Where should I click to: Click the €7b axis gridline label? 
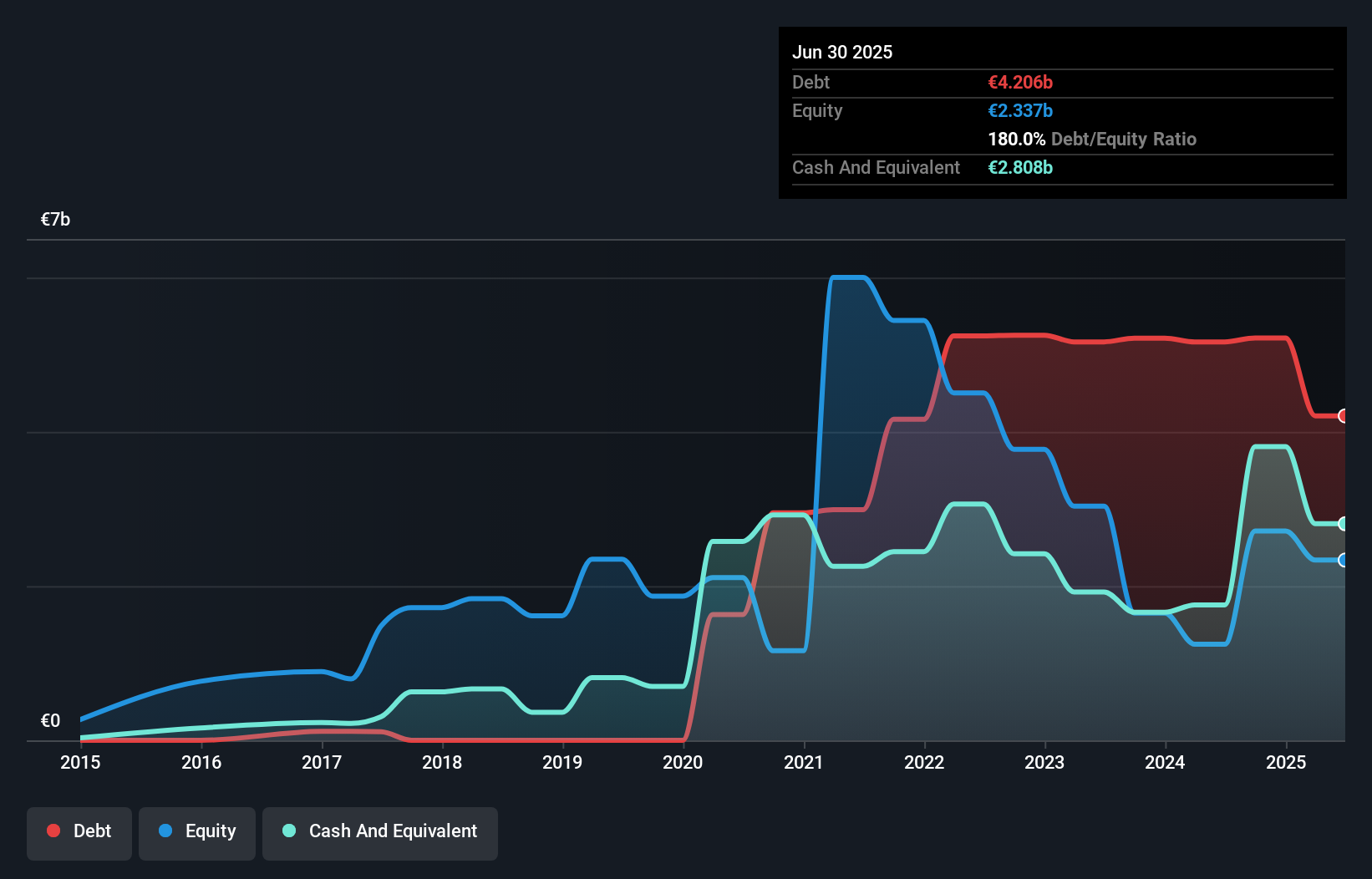[55, 218]
